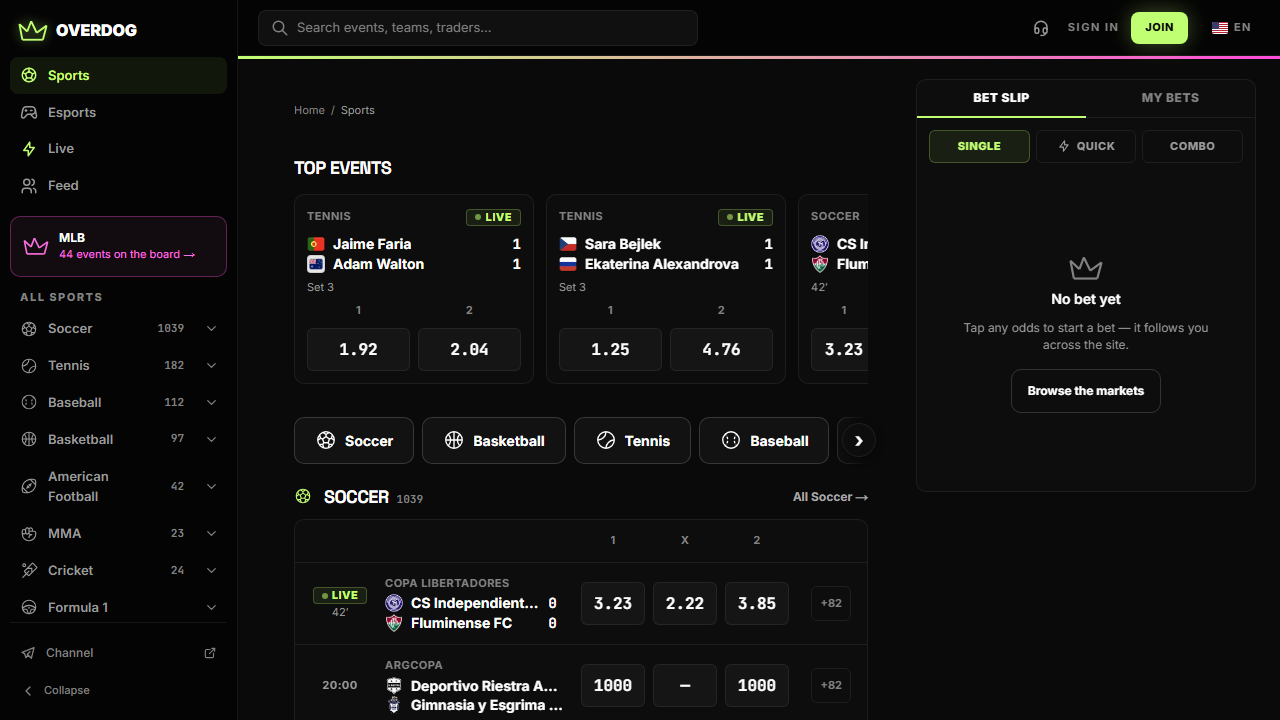Collapse the sidebar using Collapse
This screenshot has width=1280, height=720.
[x=57, y=690]
